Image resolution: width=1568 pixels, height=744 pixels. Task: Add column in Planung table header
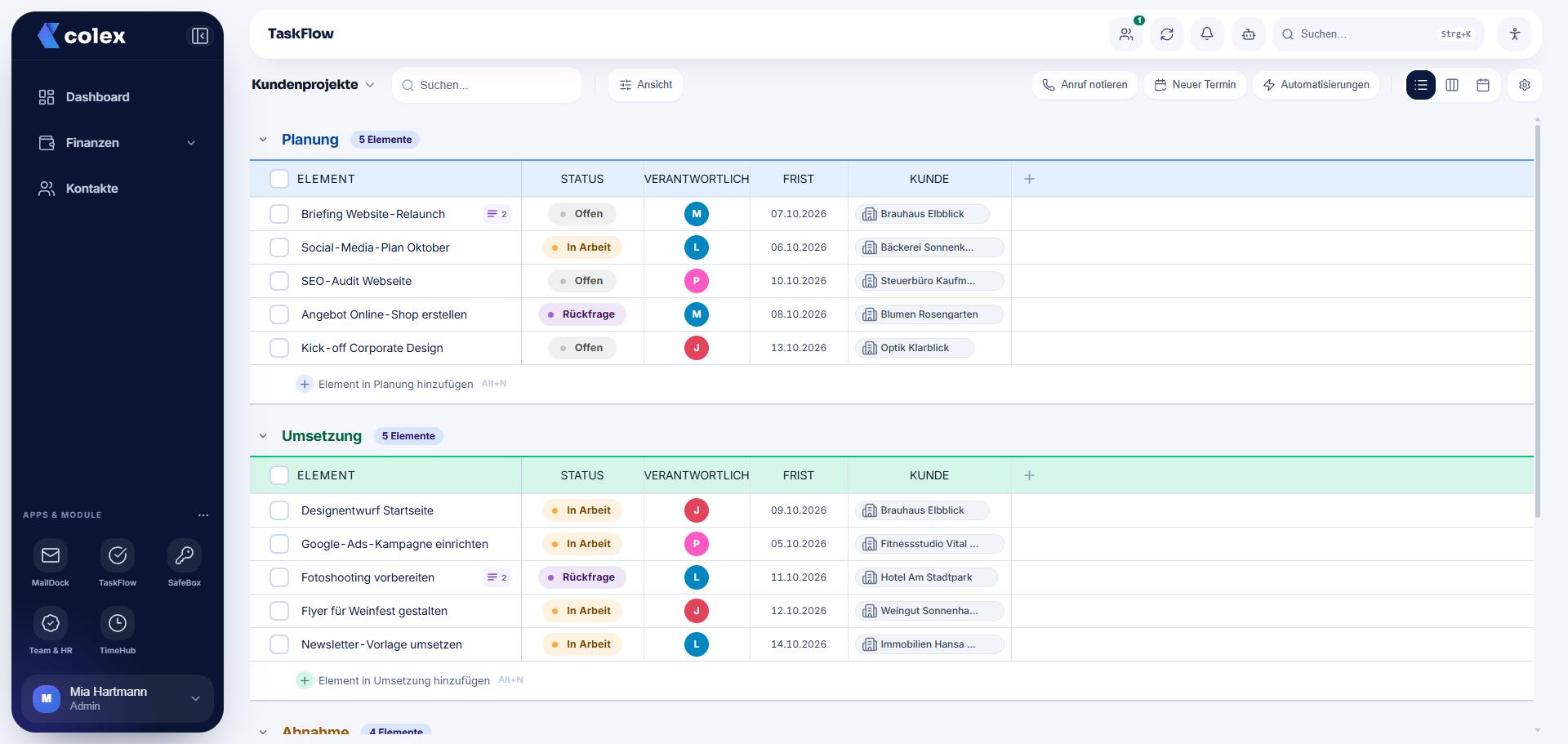(1029, 179)
